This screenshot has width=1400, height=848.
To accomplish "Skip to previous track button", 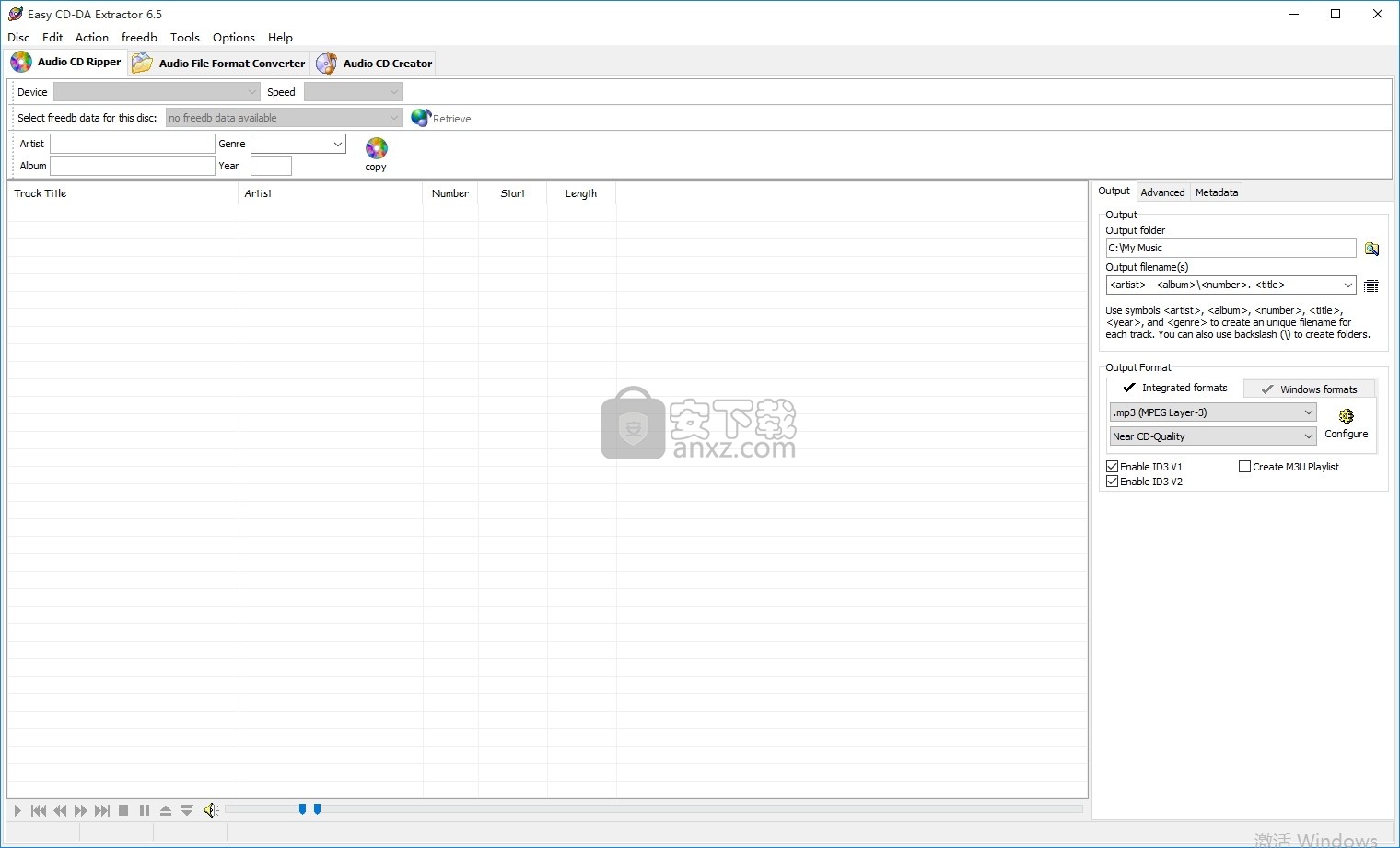I will 39,810.
